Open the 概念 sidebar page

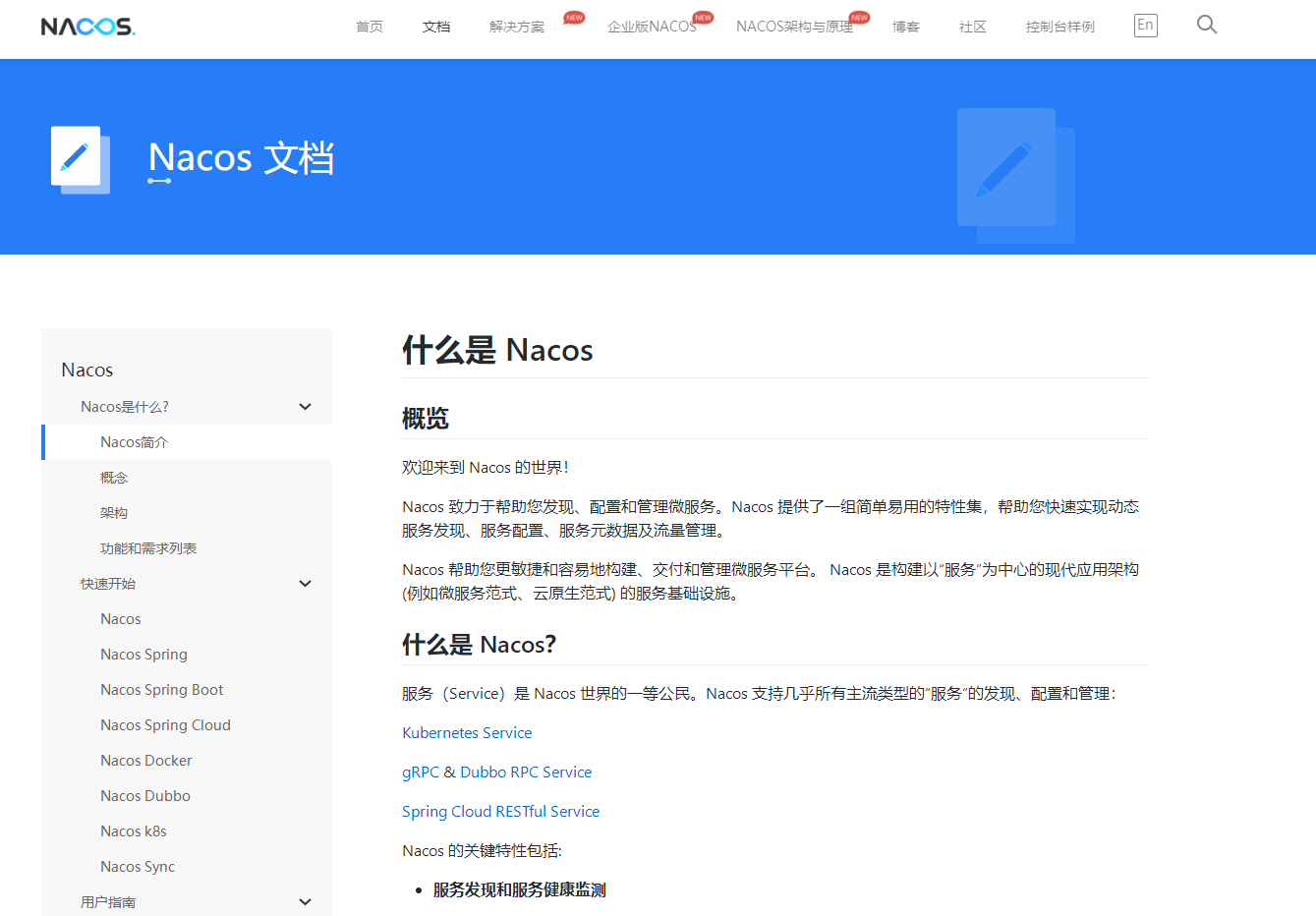point(114,478)
